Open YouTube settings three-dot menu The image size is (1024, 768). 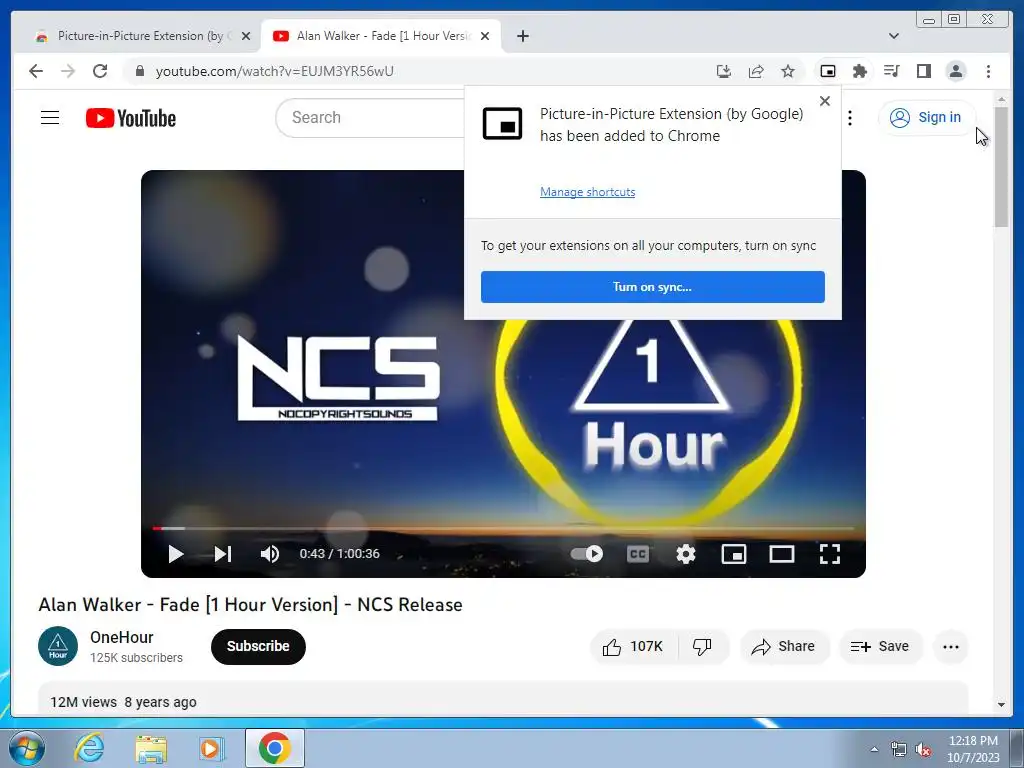pos(850,118)
